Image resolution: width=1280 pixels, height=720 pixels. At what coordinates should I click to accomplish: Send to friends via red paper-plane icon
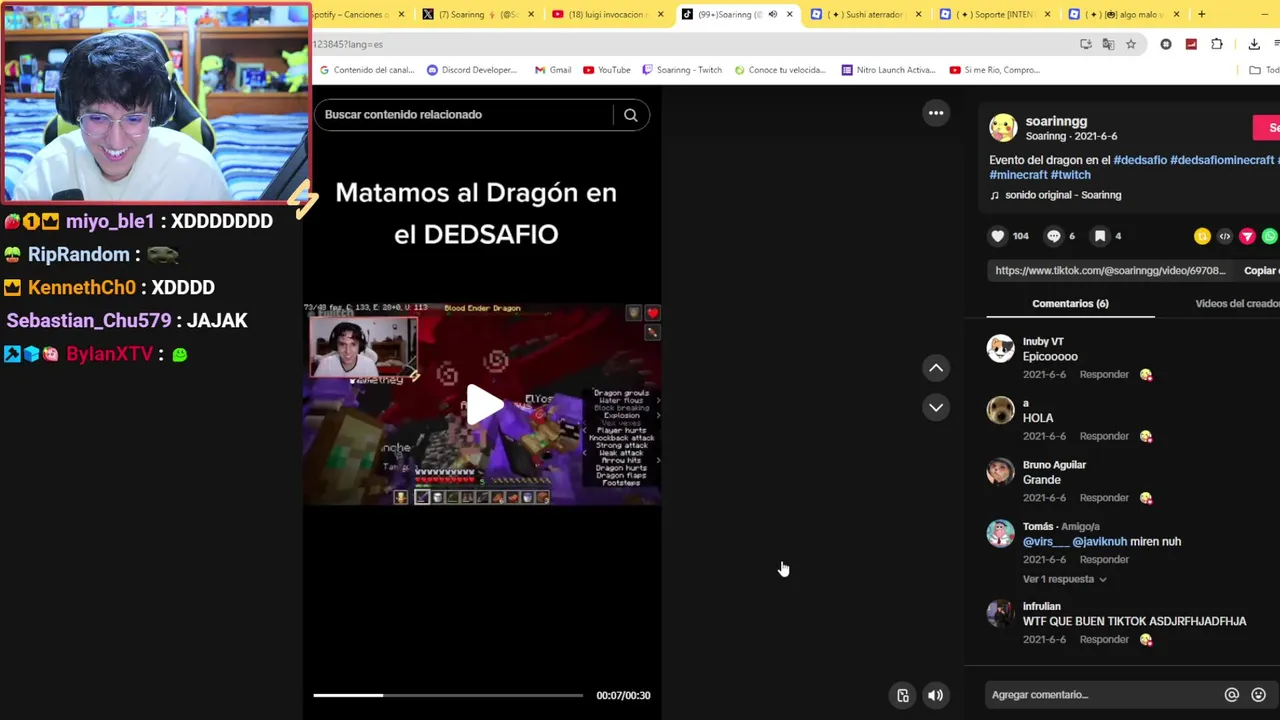pos(1247,236)
